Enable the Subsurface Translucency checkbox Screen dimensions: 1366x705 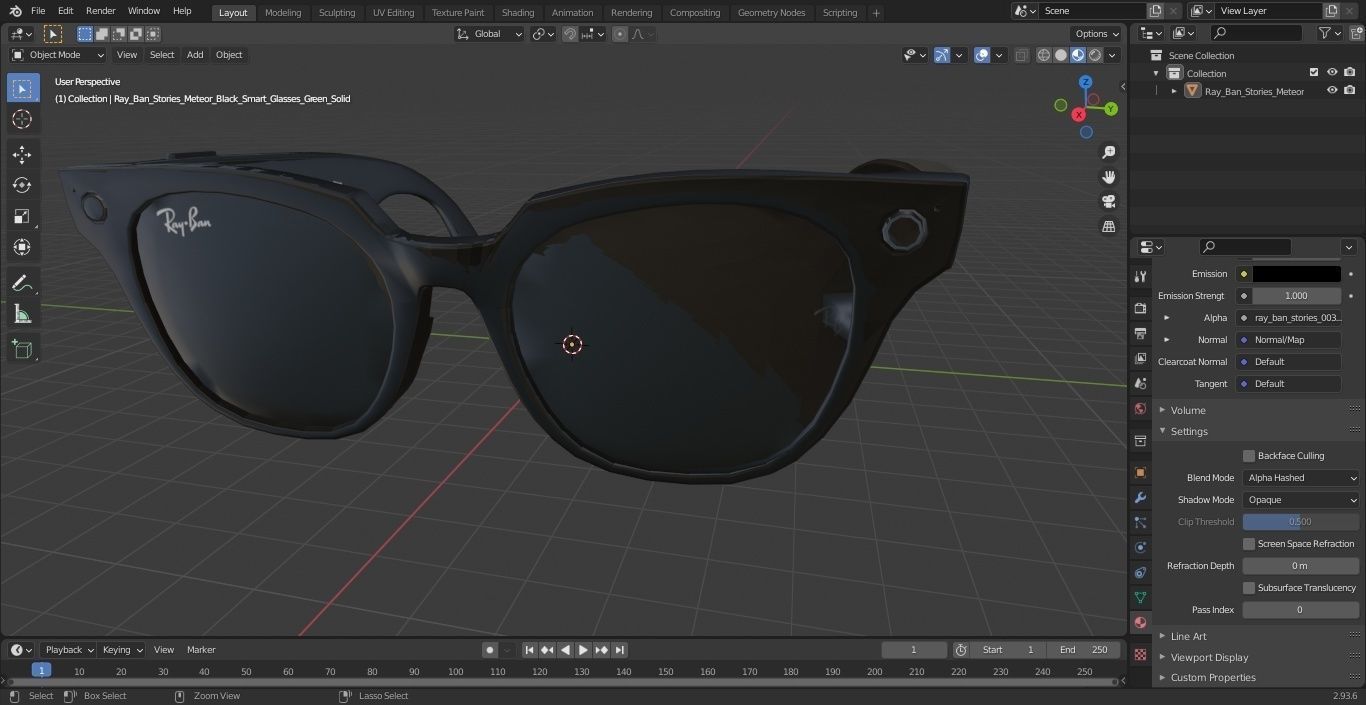pos(1249,588)
